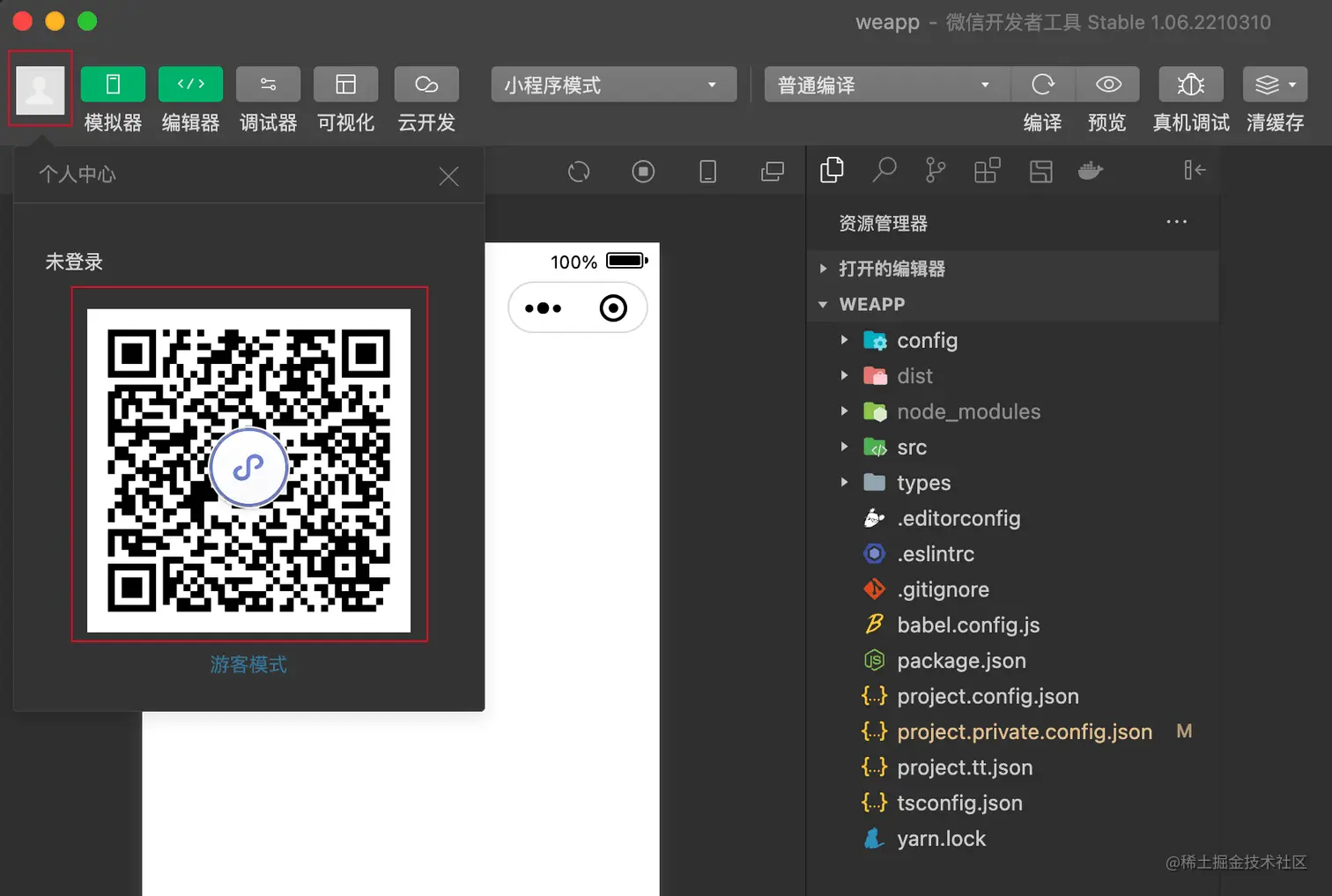
Task: Open the 资源管理器 more actions ellipsis
Action: [1177, 222]
